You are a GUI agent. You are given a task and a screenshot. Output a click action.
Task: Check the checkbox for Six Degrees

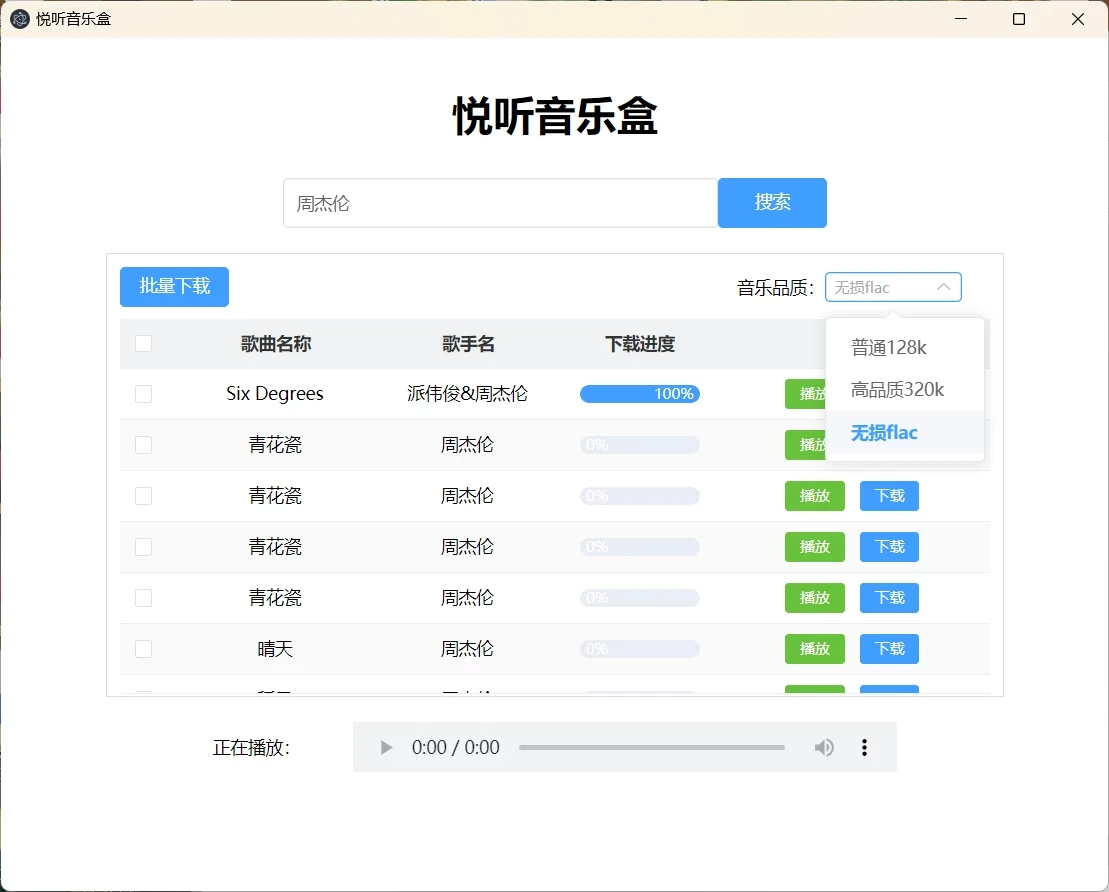tap(143, 394)
